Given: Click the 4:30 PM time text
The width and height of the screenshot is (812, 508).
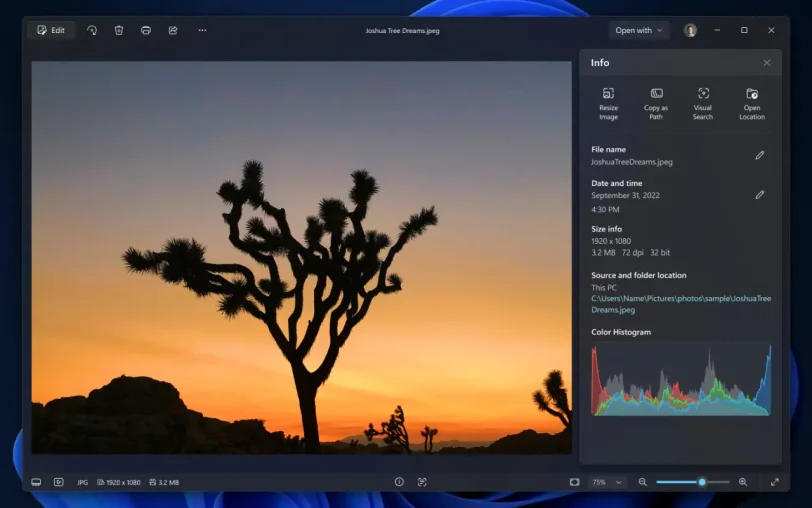Looking at the screenshot, I should coord(605,209).
